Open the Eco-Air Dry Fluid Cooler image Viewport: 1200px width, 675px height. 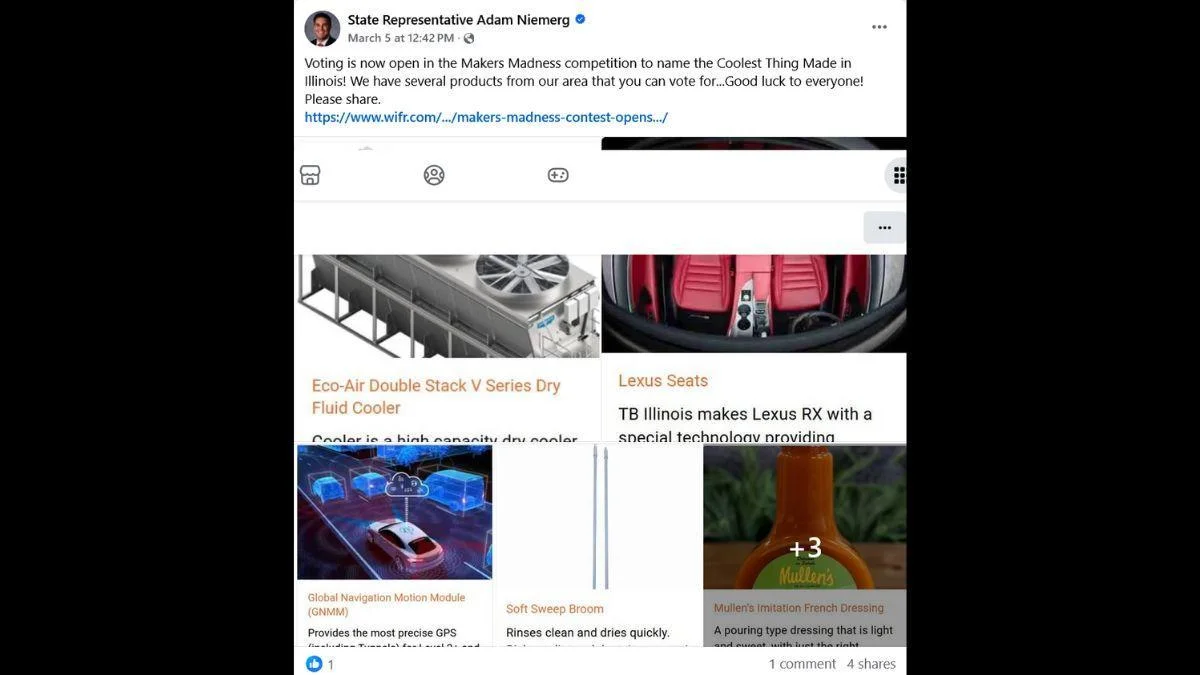point(448,306)
